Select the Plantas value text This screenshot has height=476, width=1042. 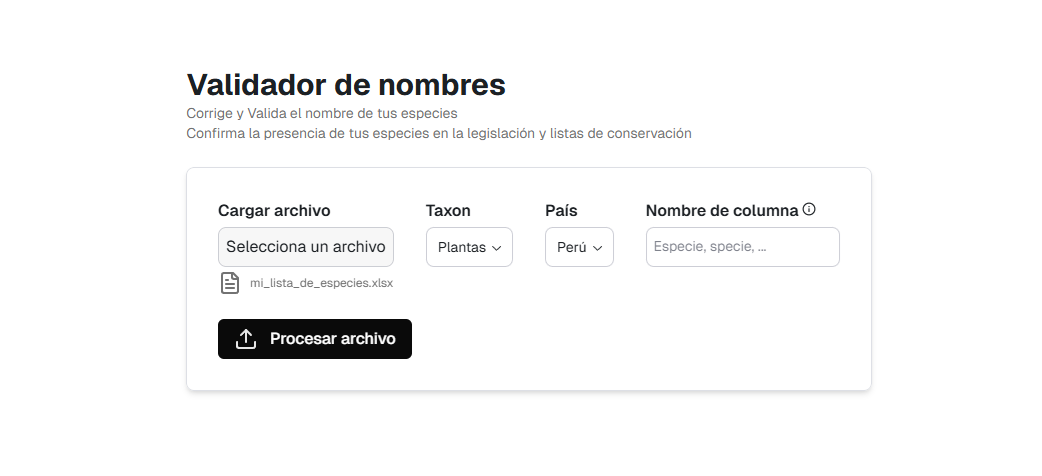click(461, 248)
